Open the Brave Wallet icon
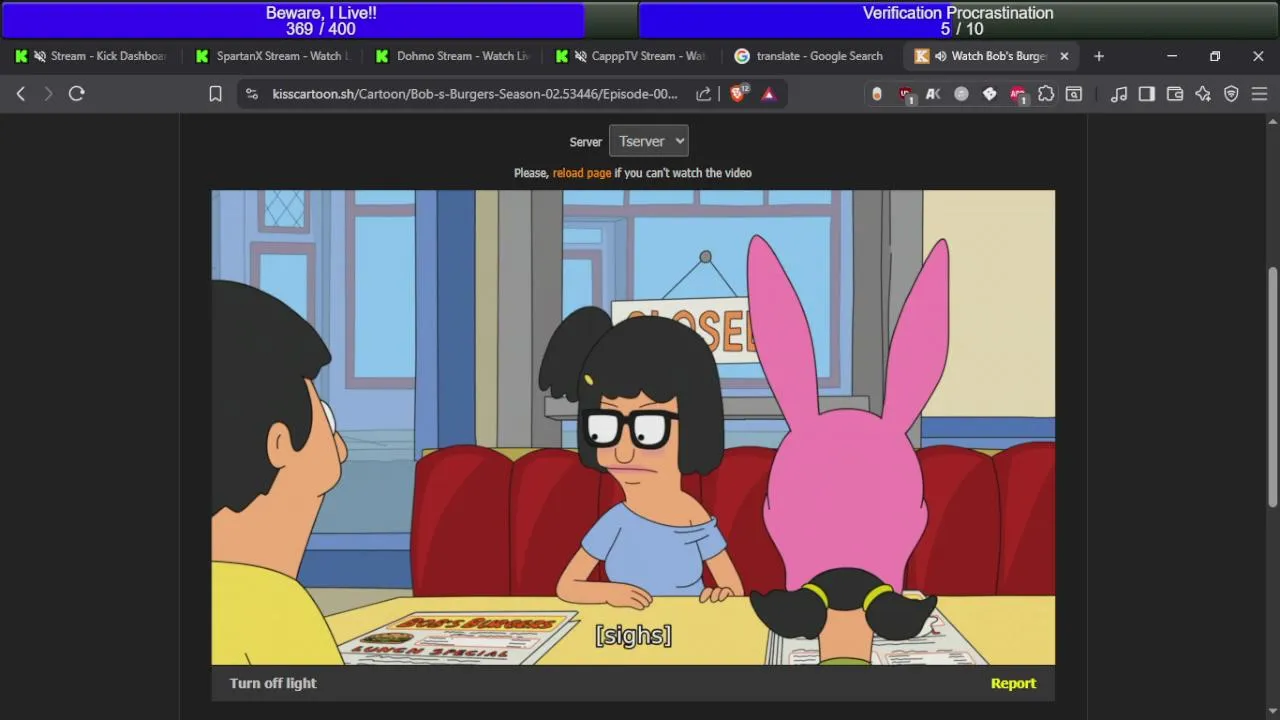1280x720 pixels. point(1175,94)
